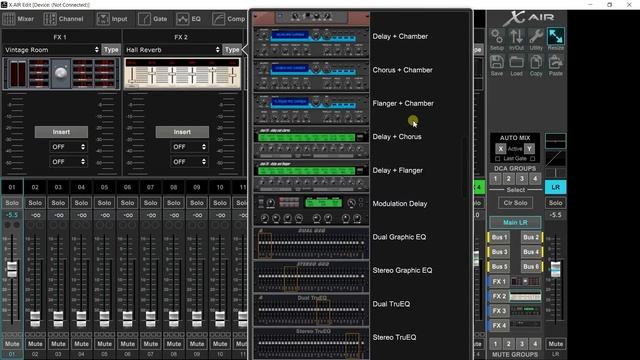Viewport: 640px width, 360px height.
Task: Switch to the Gate tab
Action: point(153,19)
